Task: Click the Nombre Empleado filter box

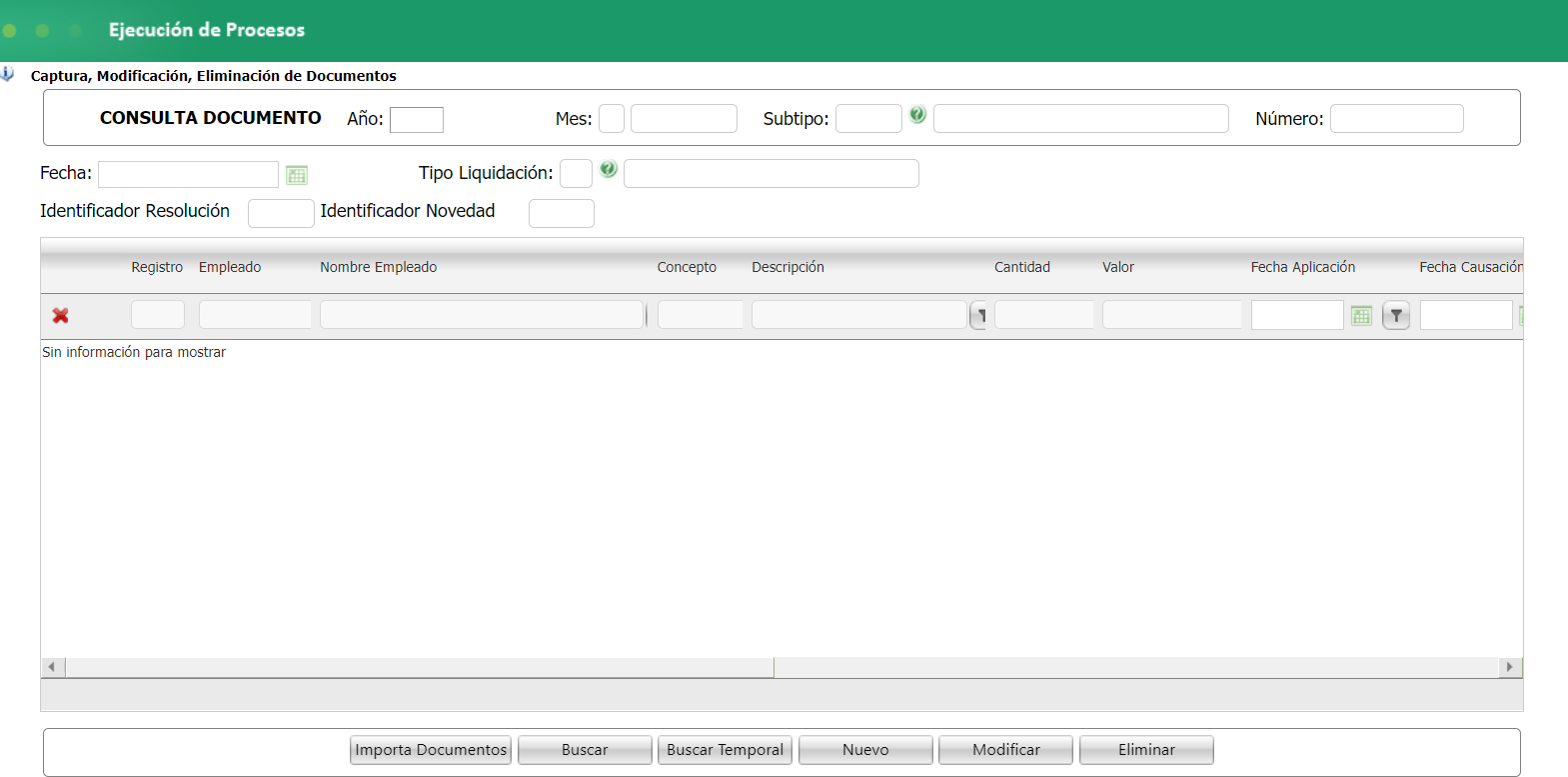Action: click(482, 315)
